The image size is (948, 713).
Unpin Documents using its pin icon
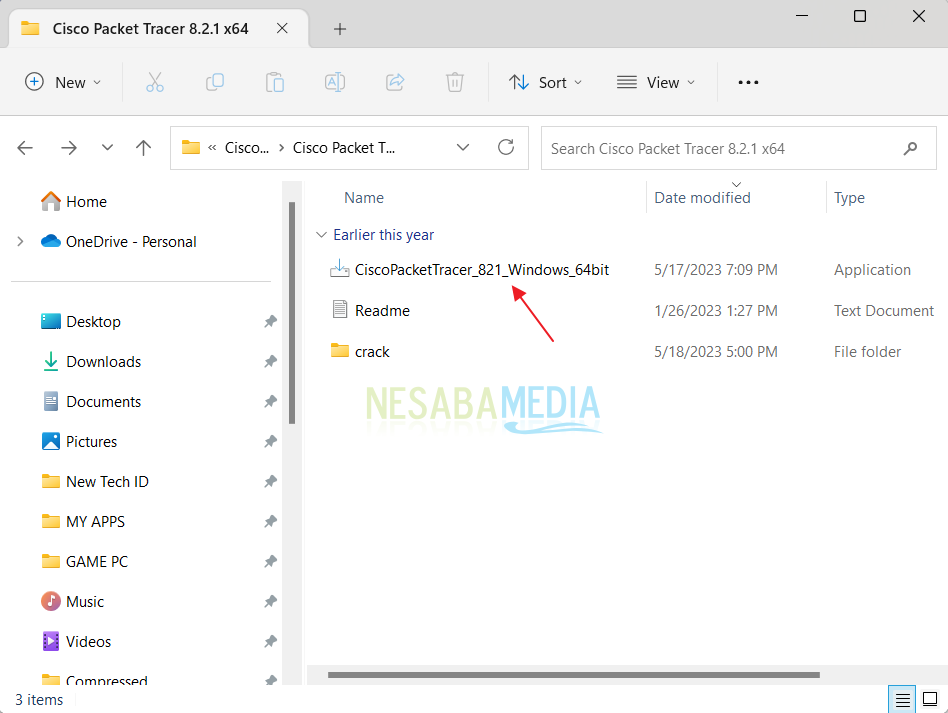tap(270, 401)
